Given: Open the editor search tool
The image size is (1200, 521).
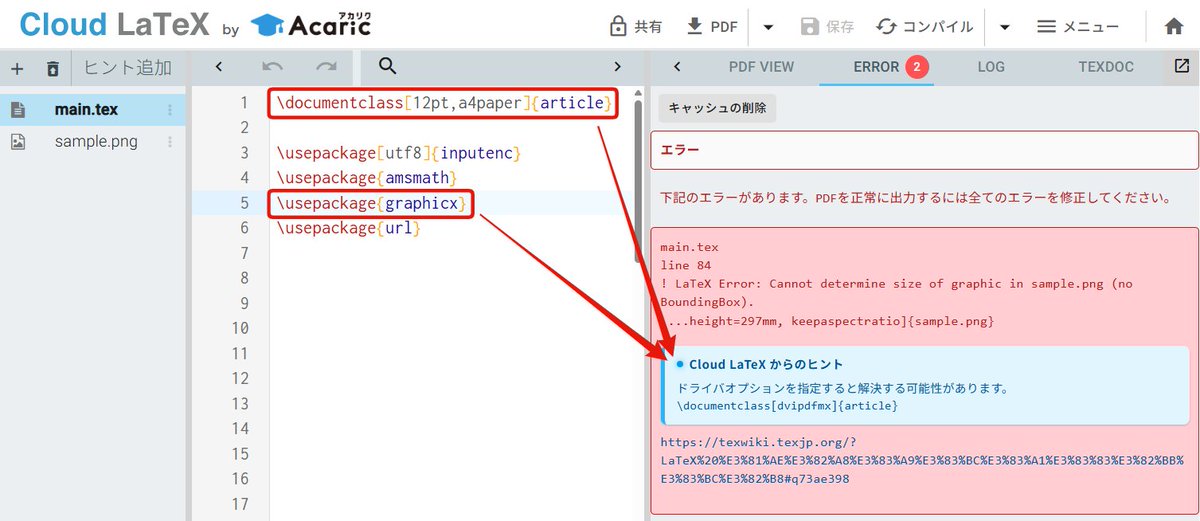Looking at the screenshot, I should 388,67.
